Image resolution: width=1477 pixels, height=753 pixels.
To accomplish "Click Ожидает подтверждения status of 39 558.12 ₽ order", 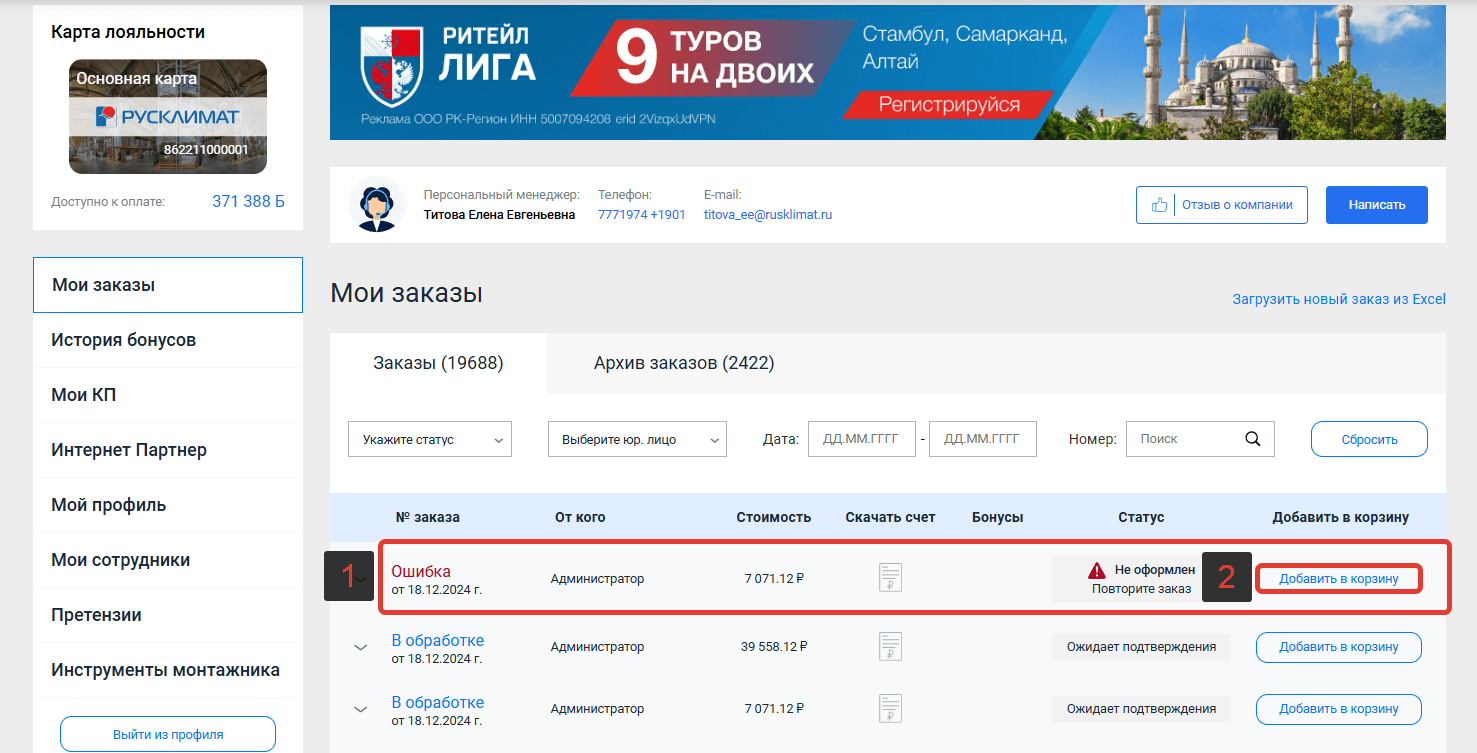I will [x=1141, y=647].
